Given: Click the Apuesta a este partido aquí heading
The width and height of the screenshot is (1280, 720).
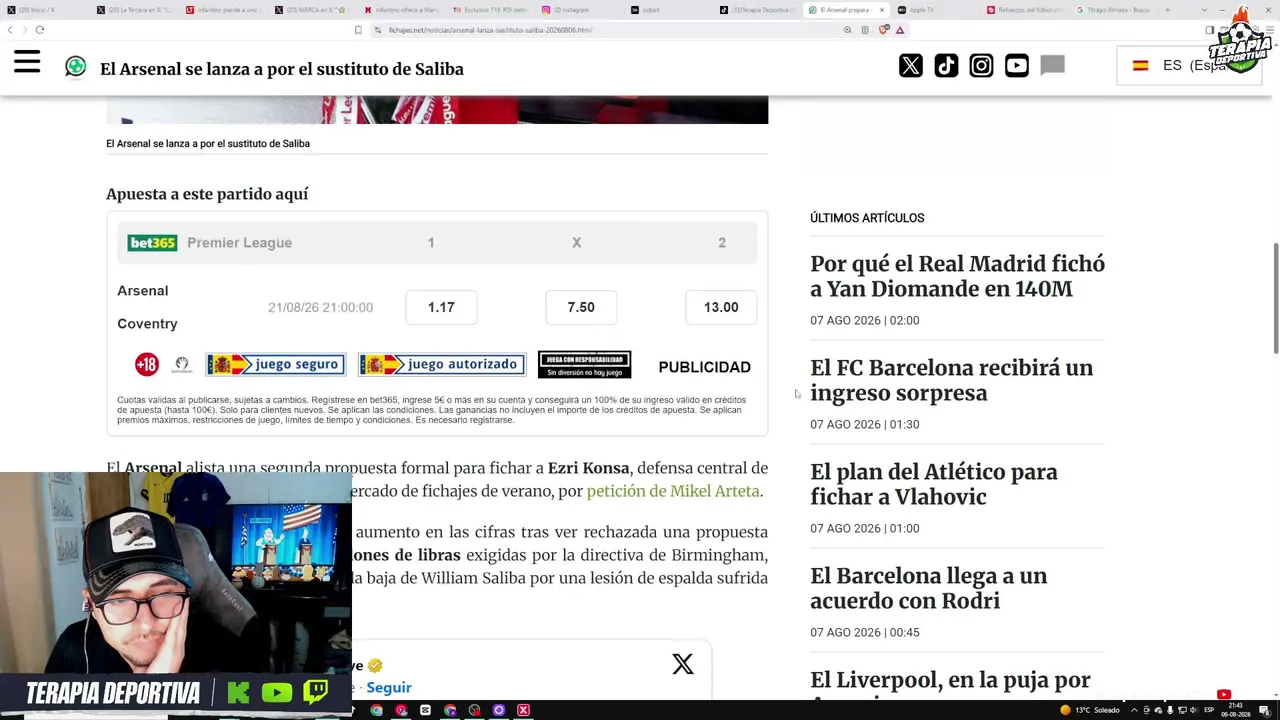Looking at the screenshot, I should point(207,194).
